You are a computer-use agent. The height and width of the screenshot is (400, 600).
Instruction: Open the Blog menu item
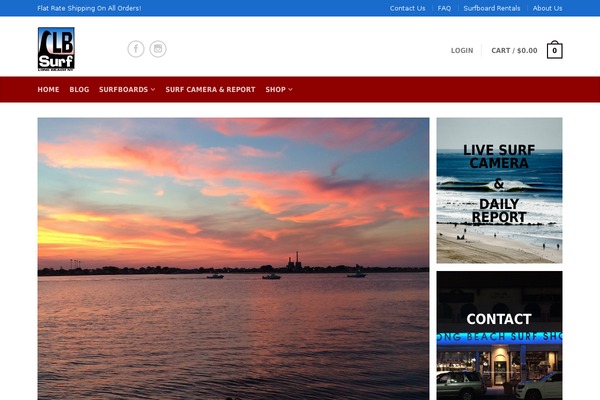point(79,89)
